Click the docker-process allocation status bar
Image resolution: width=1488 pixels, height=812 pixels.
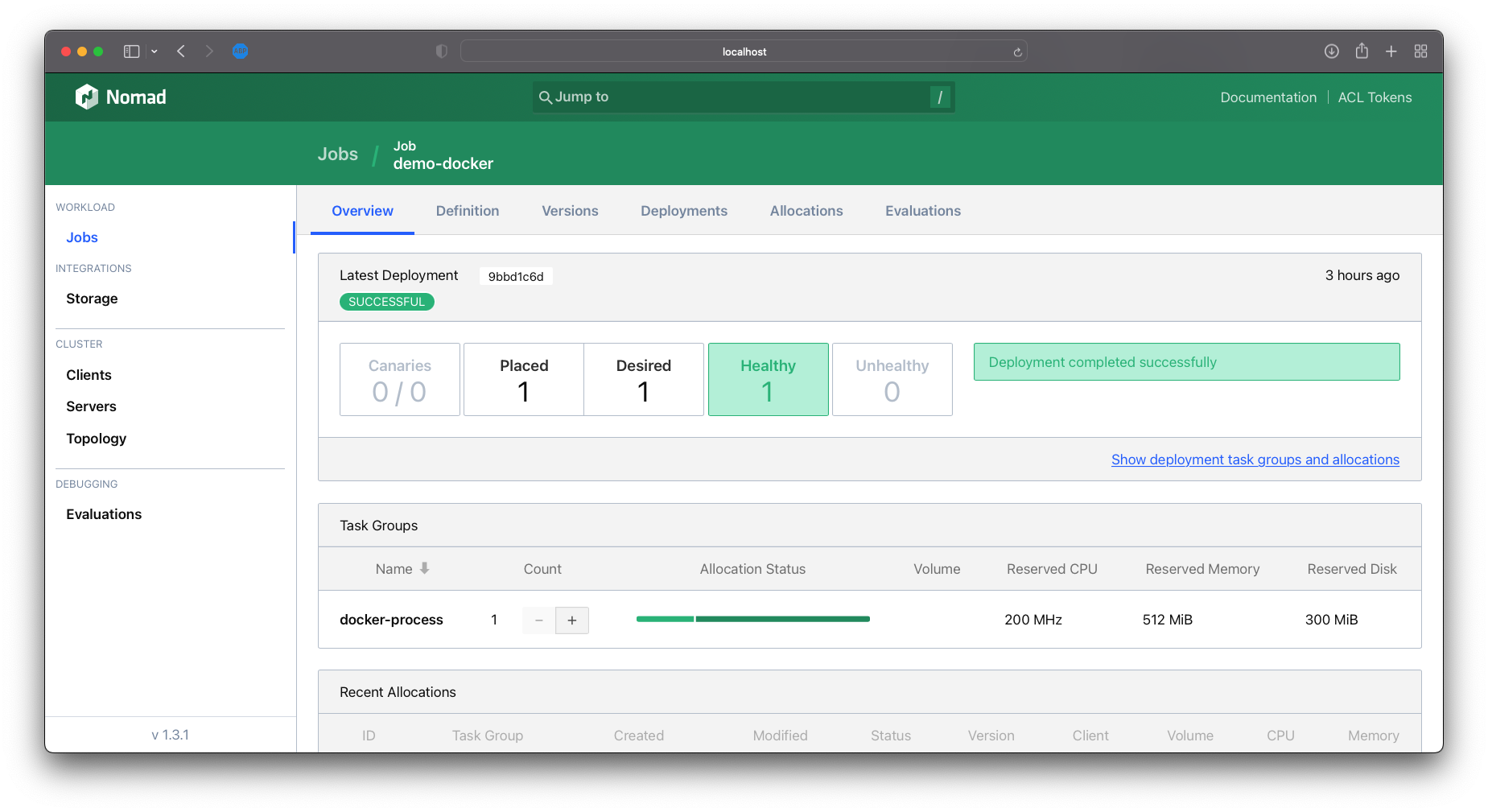752,619
